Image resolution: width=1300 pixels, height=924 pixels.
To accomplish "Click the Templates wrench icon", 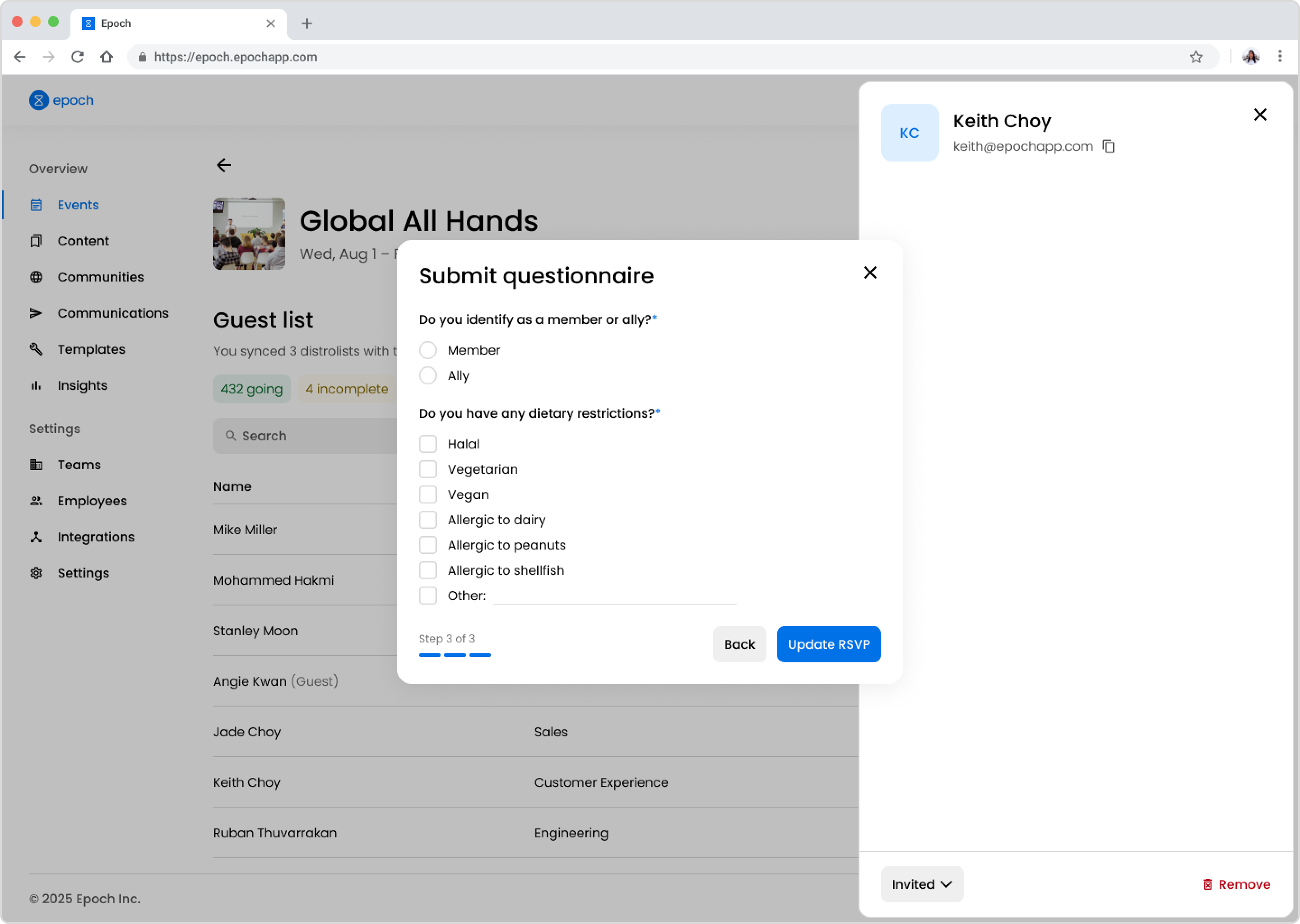I will (x=36, y=349).
